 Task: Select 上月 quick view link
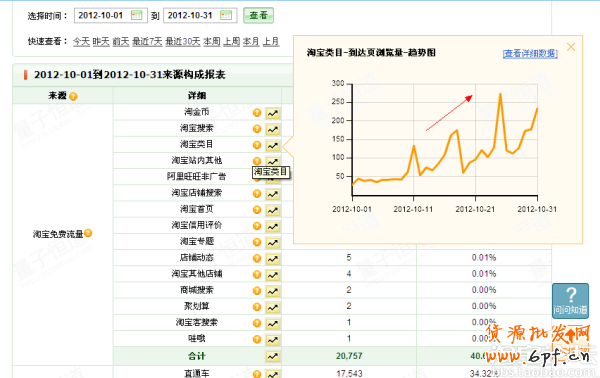tap(271, 41)
